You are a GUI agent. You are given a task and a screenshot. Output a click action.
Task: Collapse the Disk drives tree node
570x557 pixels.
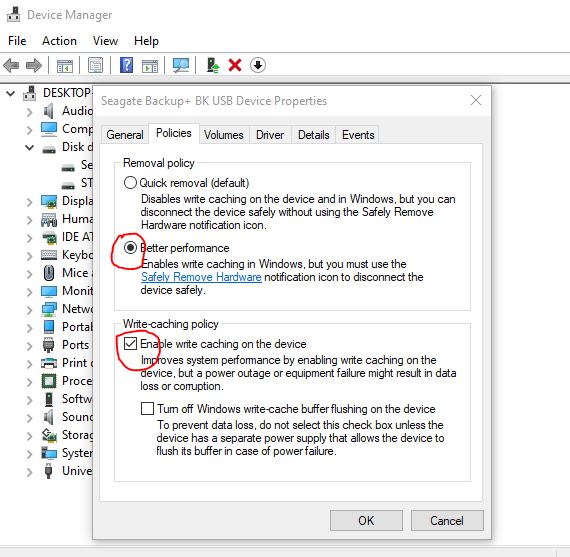point(29,148)
